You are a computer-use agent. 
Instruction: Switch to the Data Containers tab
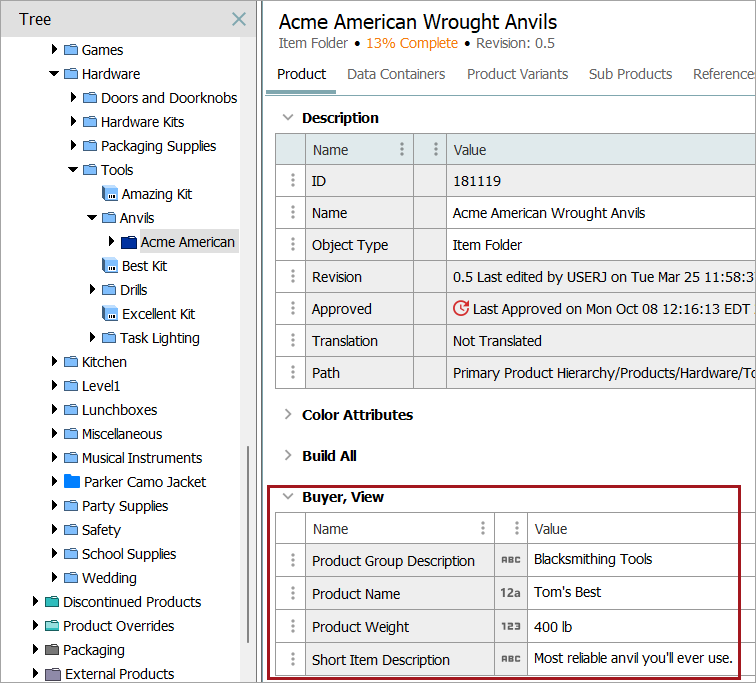(396, 74)
